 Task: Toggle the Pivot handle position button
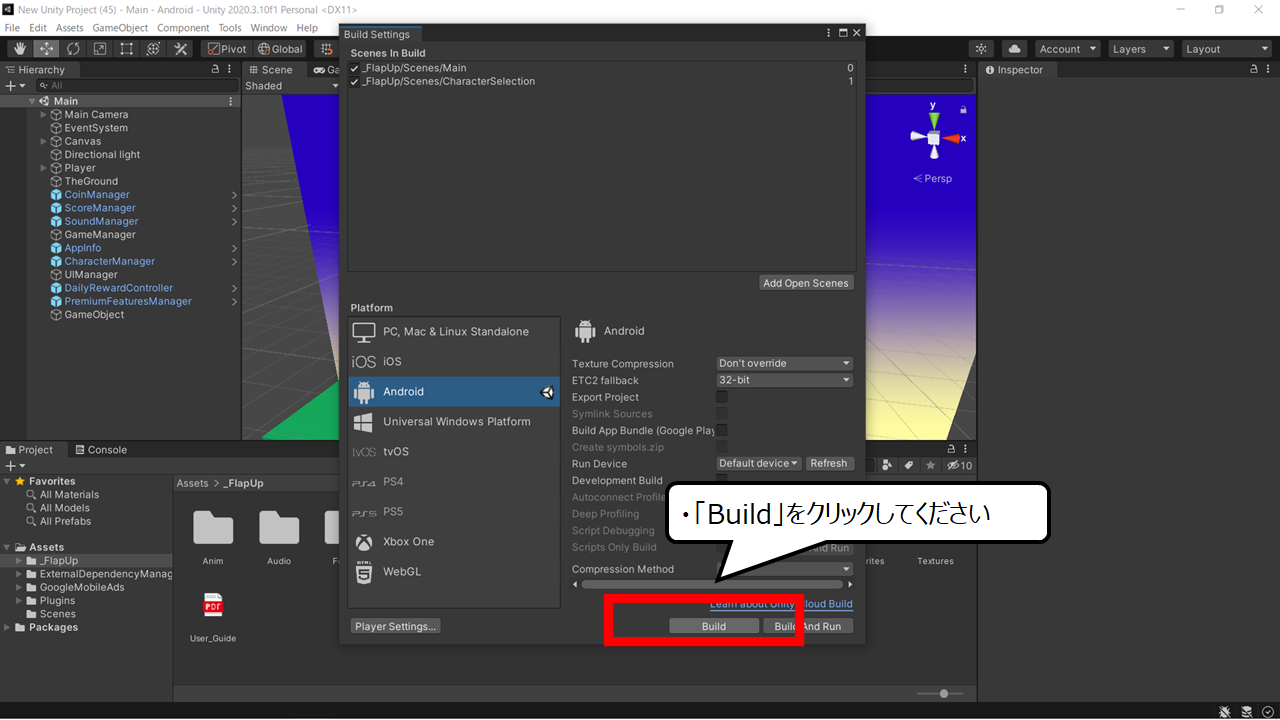[x=227, y=49]
